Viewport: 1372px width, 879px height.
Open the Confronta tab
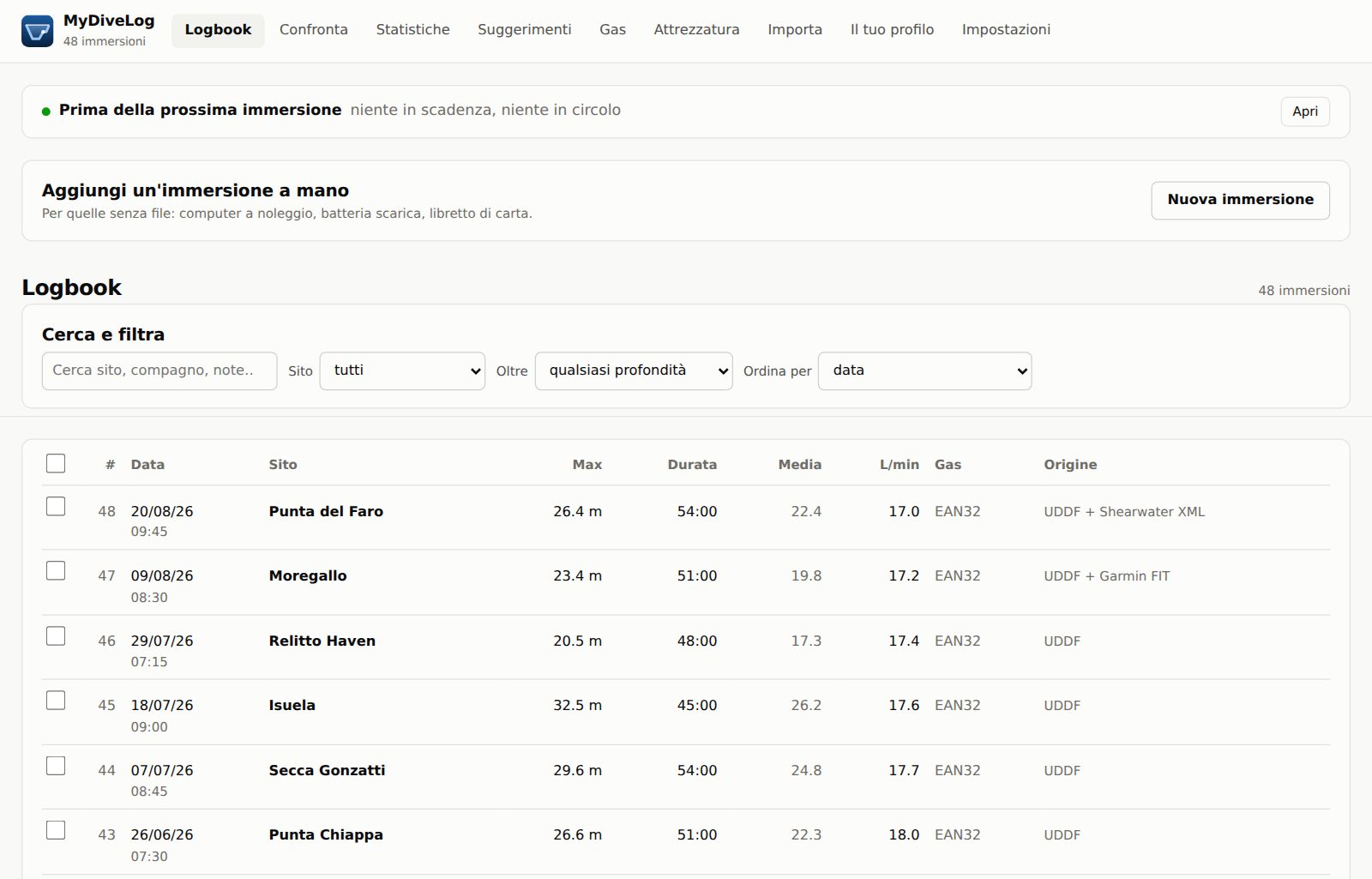314,30
